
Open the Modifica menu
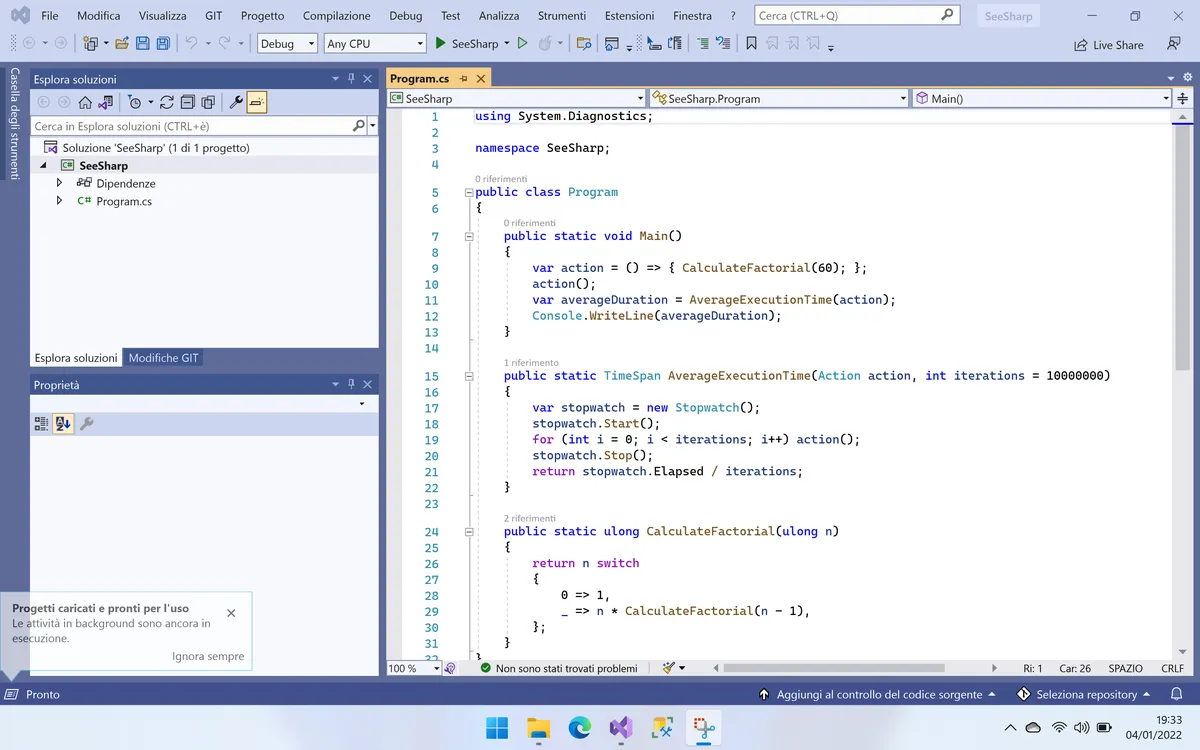click(99, 16)
